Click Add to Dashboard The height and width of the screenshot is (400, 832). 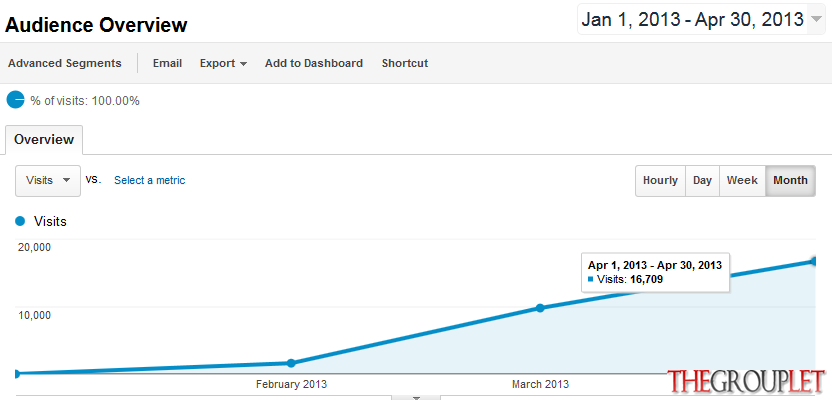click(314, 63)
